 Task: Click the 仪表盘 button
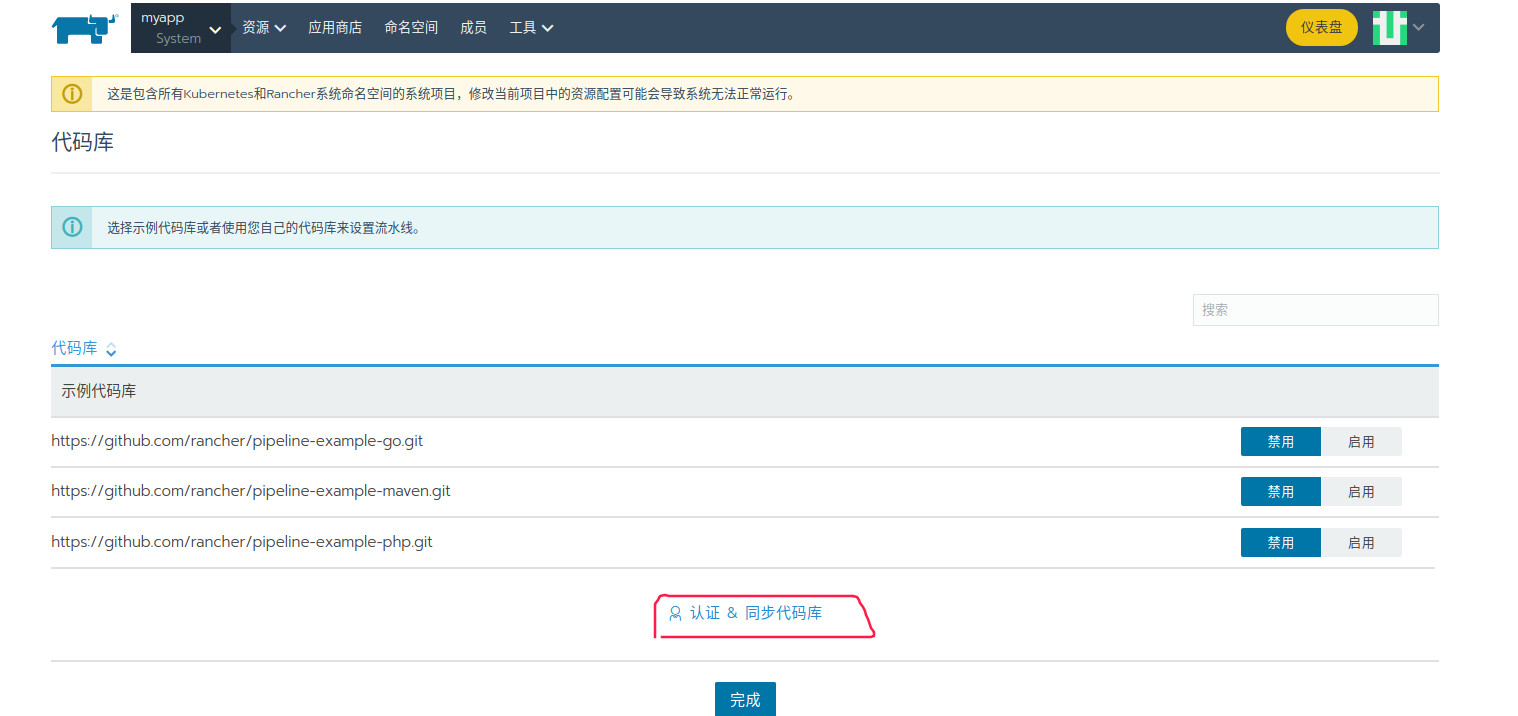(1321, 28)
